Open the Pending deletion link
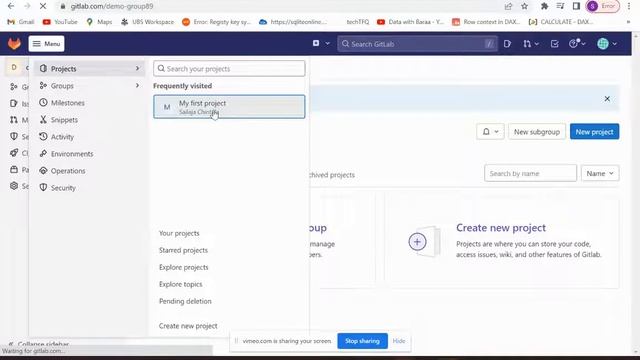 coord(185,301)
